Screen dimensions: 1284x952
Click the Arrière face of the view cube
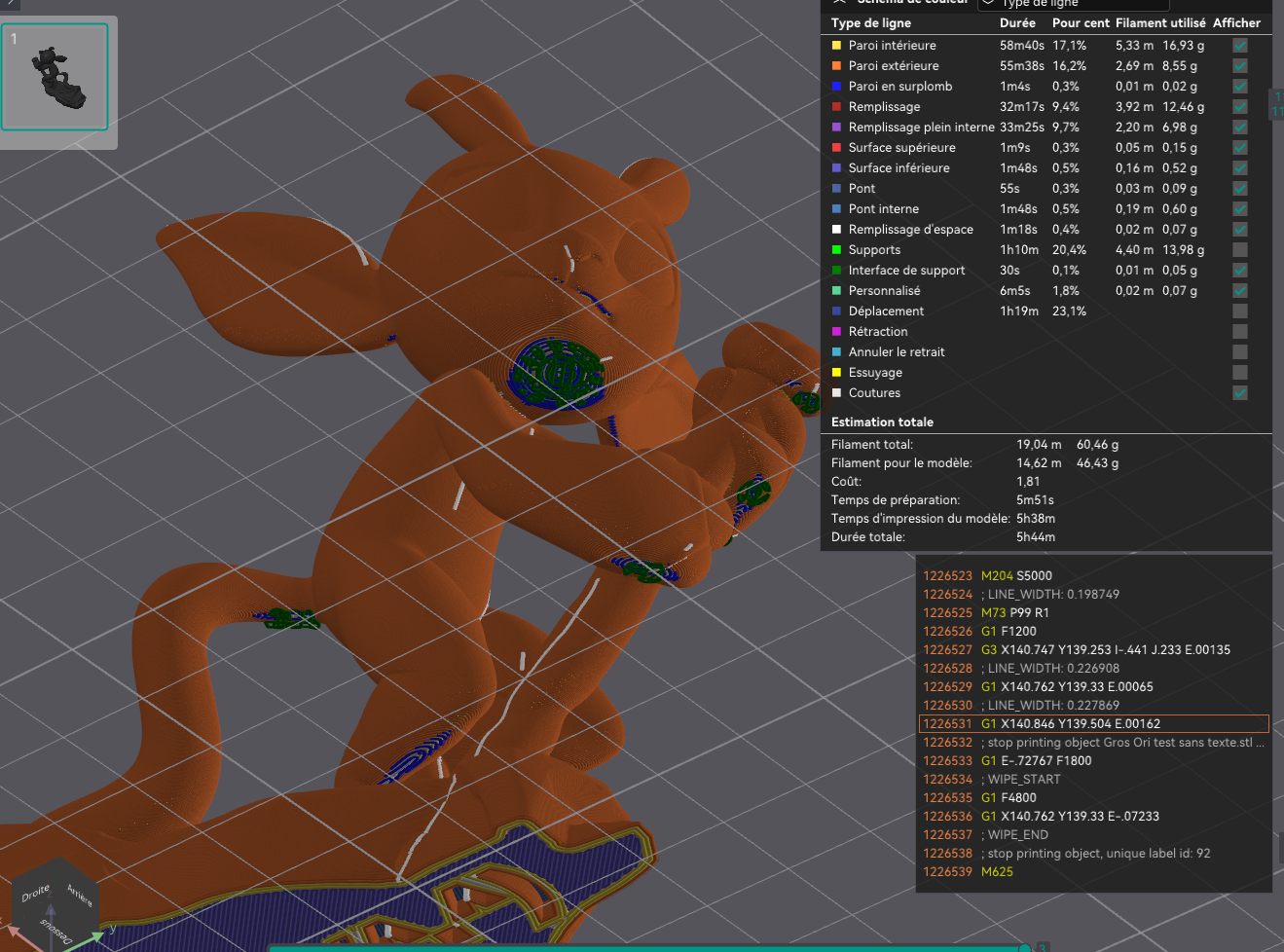[79, 895]
